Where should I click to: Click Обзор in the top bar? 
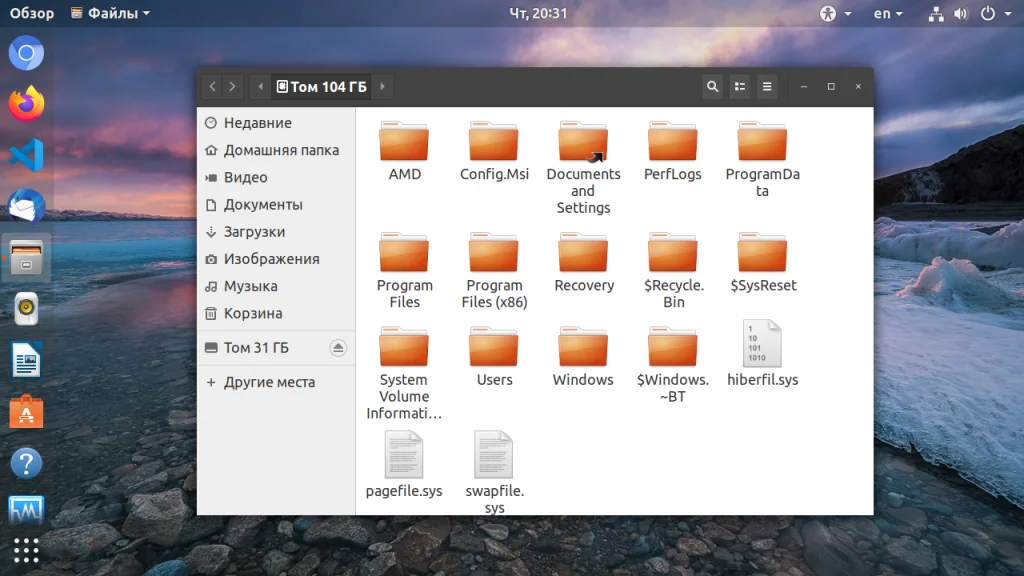pyautogui.click(x=32, y=14)
